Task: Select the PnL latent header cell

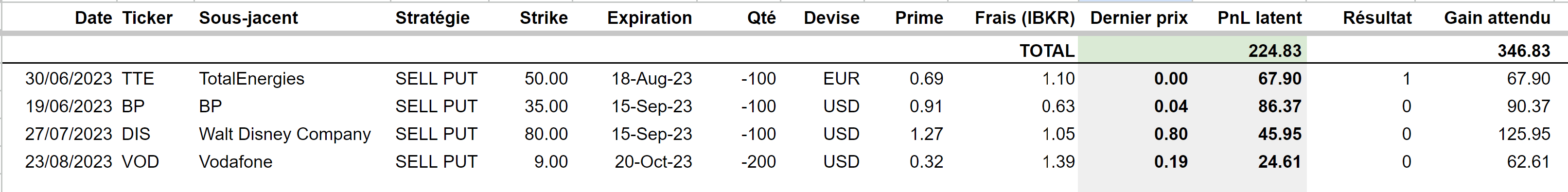Action: (1259, 17)
